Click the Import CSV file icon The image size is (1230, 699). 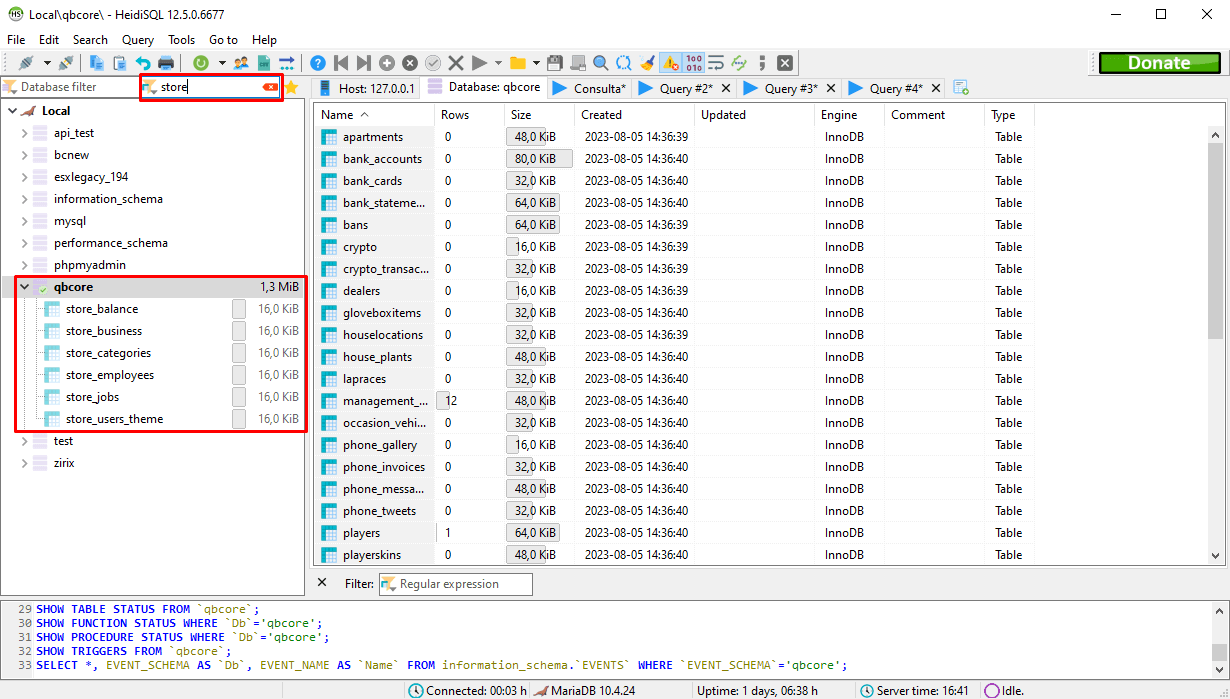(264, 63)
